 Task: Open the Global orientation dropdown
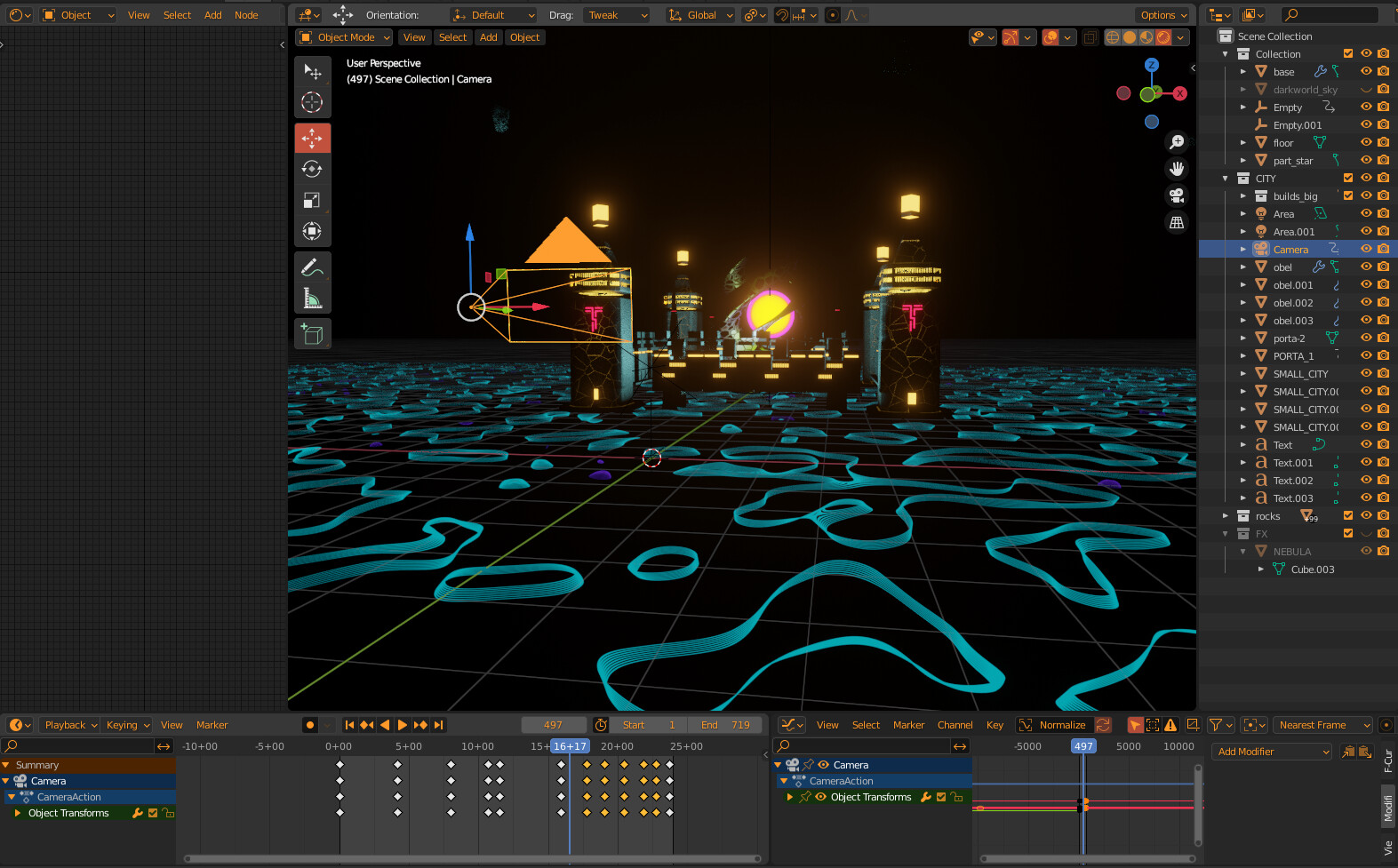[700, 15]
